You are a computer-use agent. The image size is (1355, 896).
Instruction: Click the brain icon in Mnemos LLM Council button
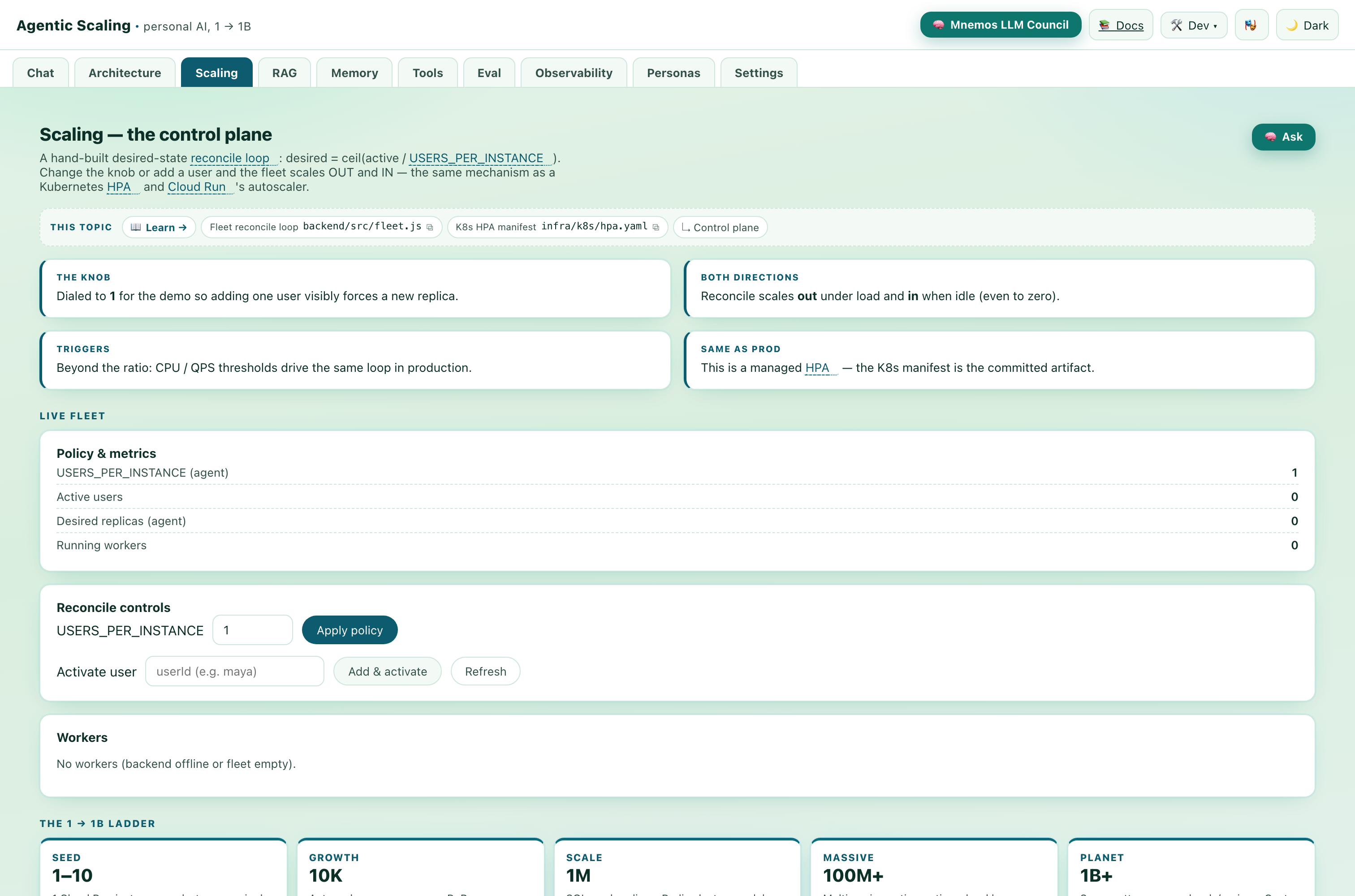coord(938,25)
